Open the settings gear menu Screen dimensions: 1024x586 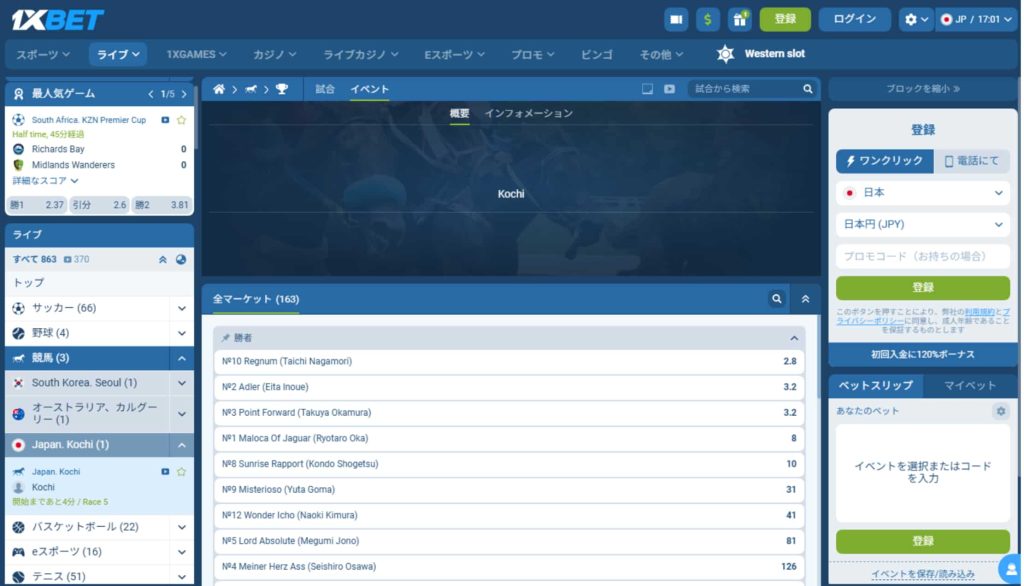pyautogui.click(x=916, y=20)
